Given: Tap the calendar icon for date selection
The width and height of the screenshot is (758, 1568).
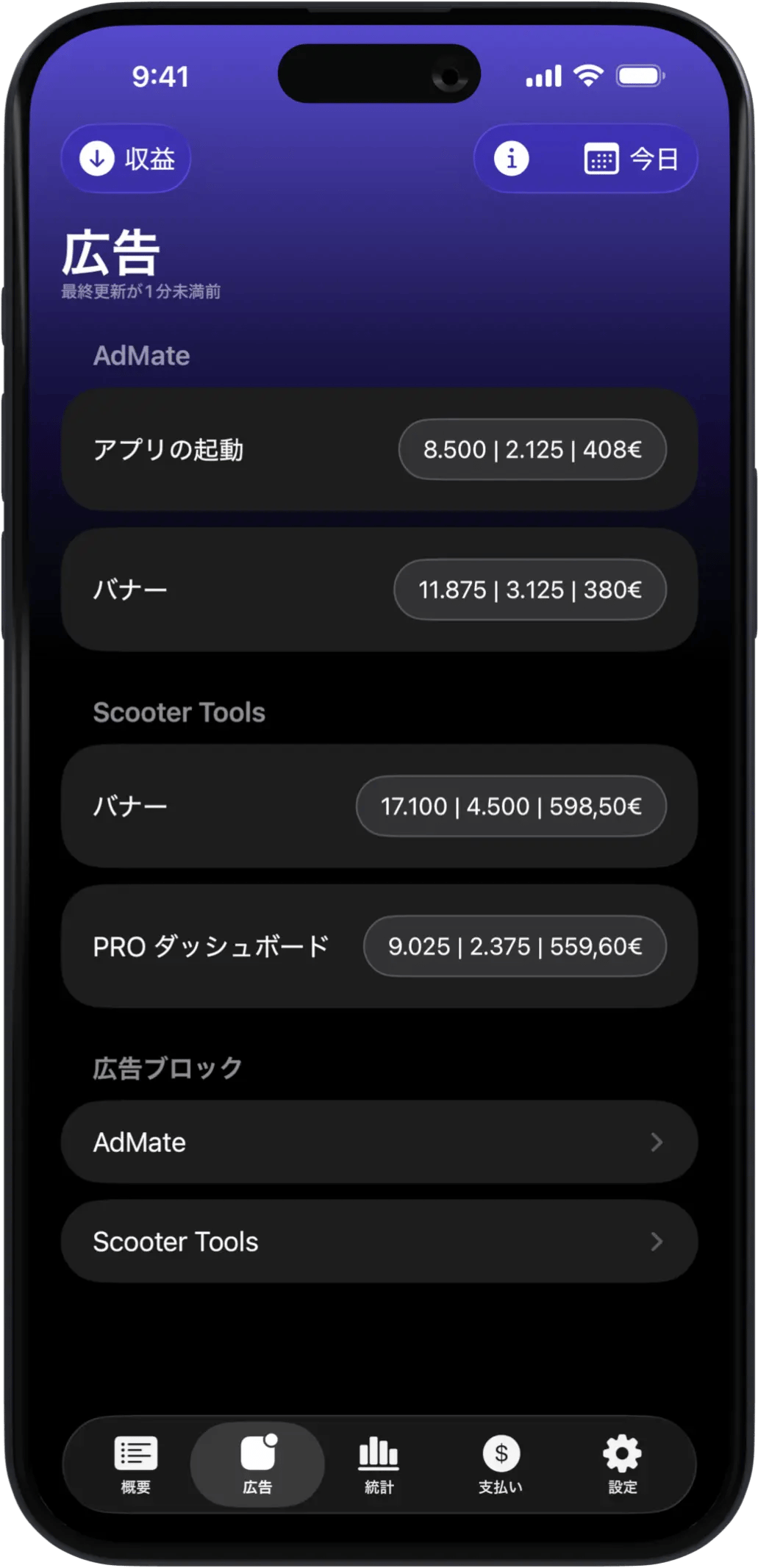Looking at the screenshot, I should pyautogui.click(x=601, y=159).
